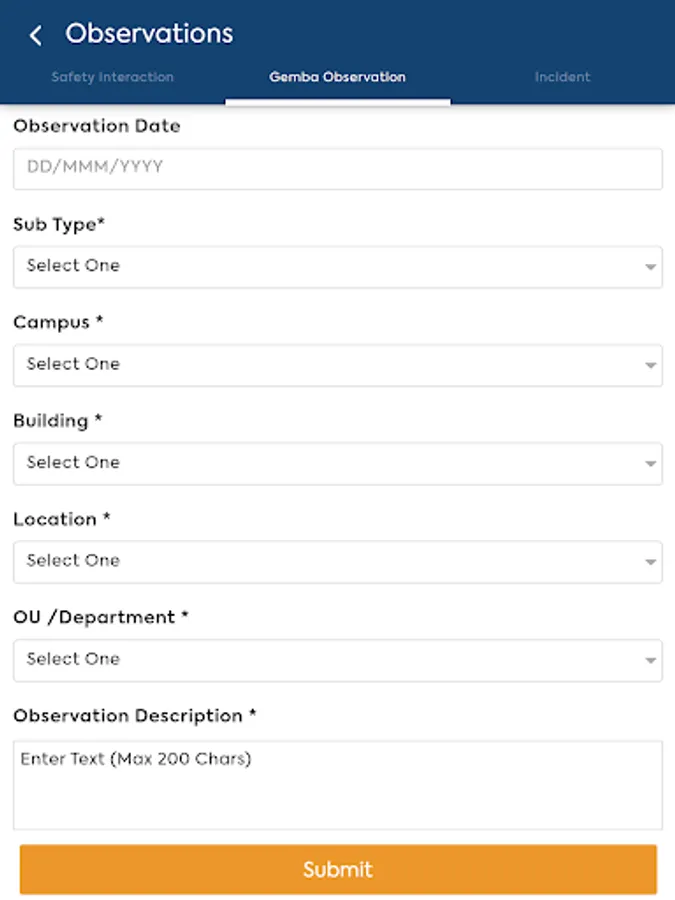
Task: Open the OU /Department dropdown
Action: 337,660
